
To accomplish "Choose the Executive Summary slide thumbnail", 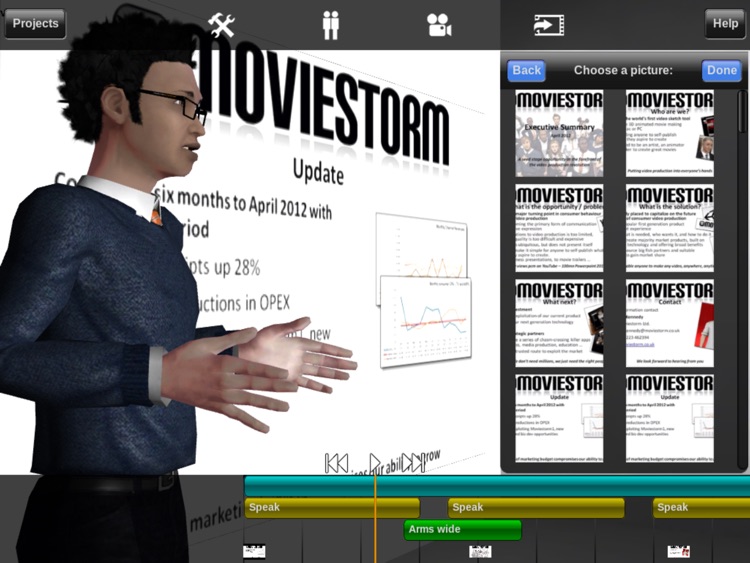I will click(559, 133).
